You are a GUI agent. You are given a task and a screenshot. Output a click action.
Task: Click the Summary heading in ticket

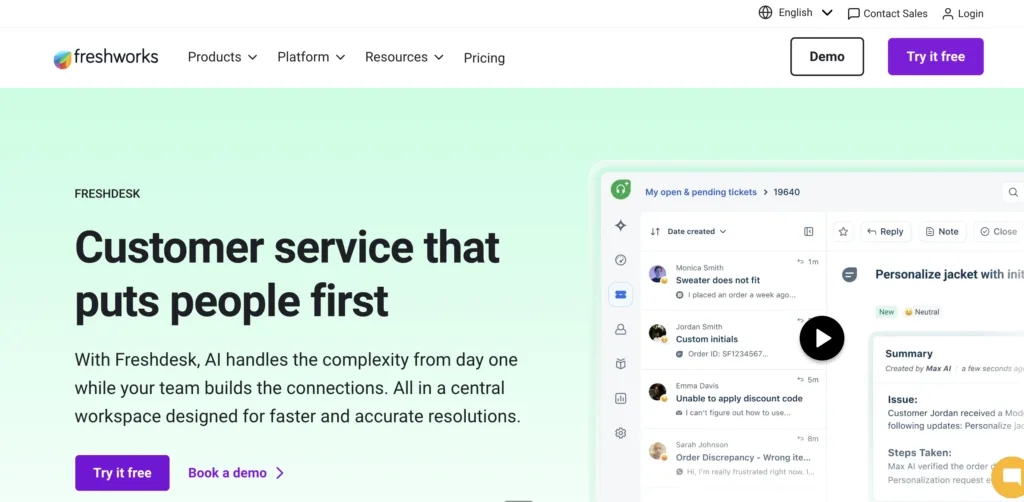908,353
